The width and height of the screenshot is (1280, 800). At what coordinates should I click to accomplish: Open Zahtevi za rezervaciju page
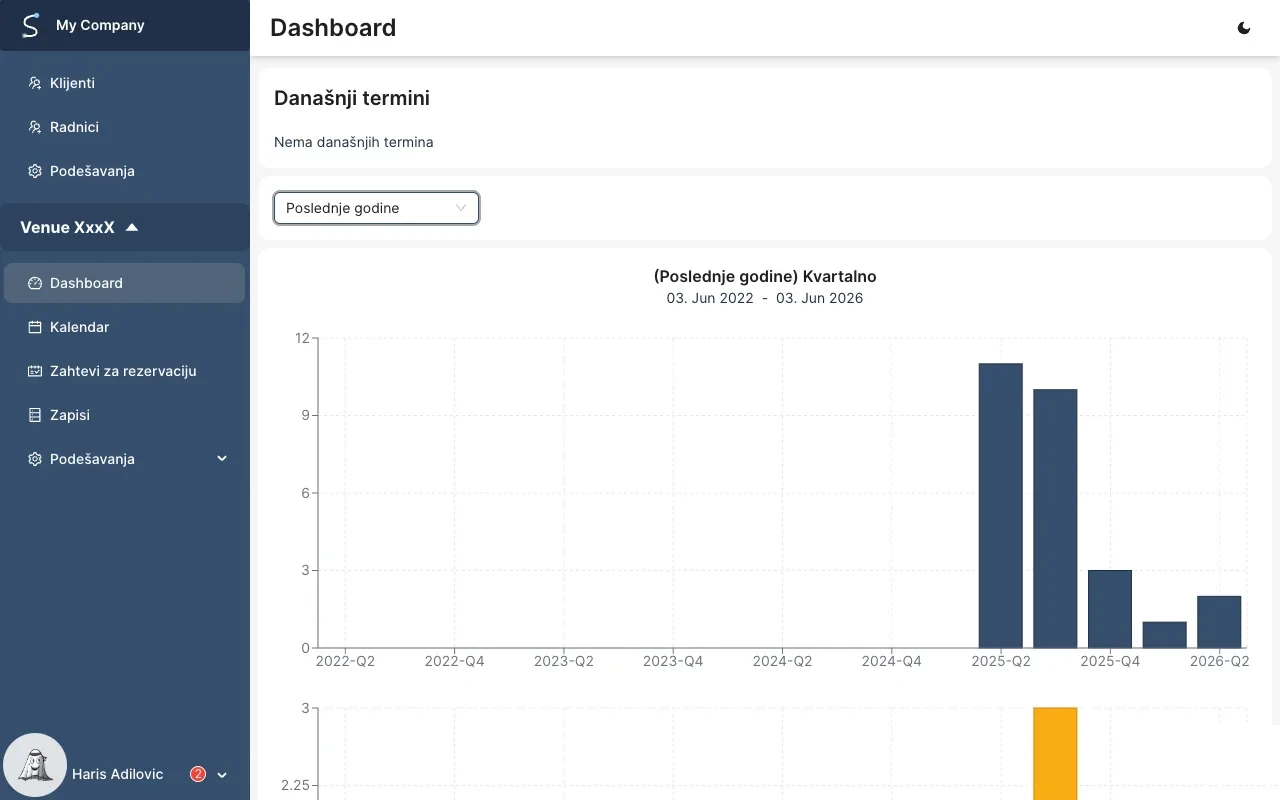pyautogui.click(x=125, y=371)
